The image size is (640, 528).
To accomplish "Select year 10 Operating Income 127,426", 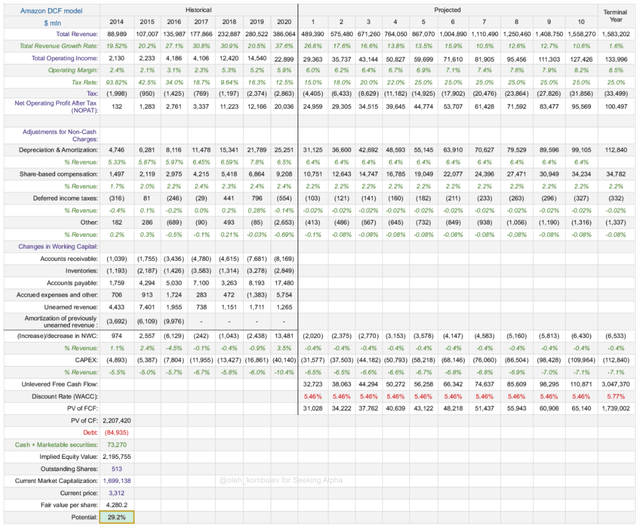I will coord(581,59).
